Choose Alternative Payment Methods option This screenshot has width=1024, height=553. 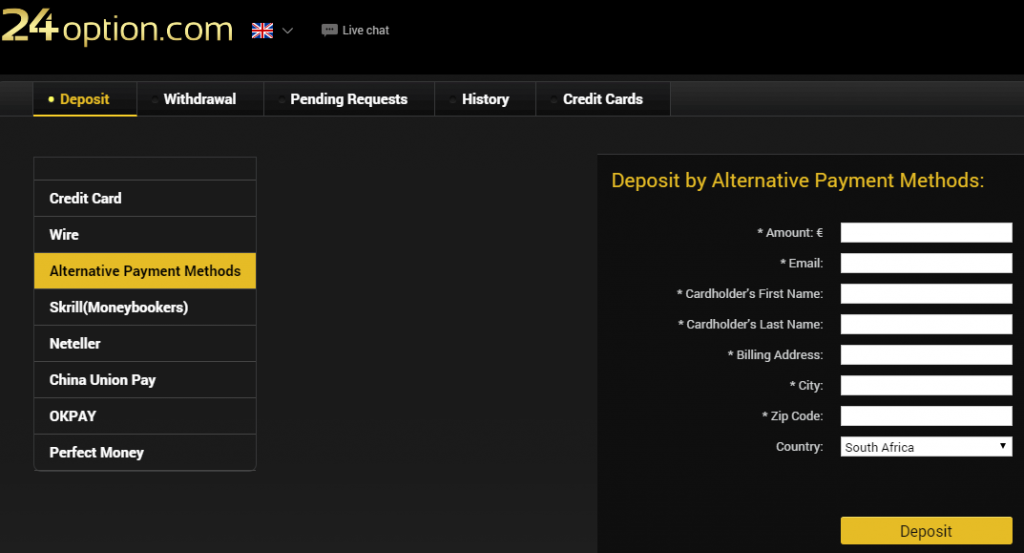145,271
